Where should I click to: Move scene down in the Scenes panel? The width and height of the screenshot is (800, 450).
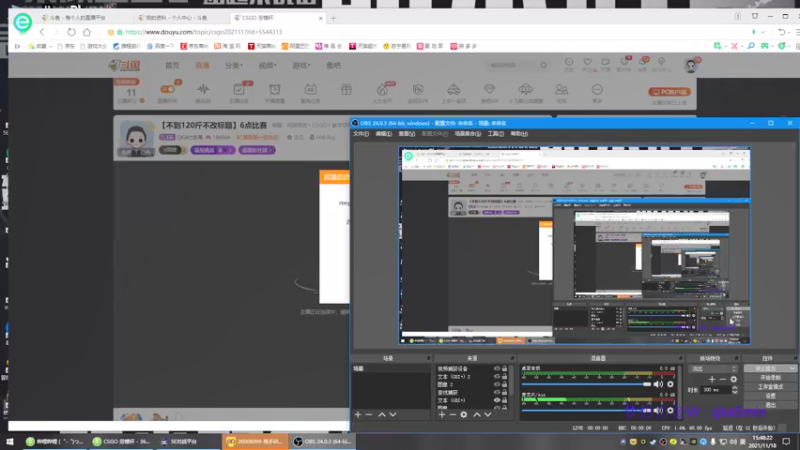pyautogui.click(x=393, y=415)
